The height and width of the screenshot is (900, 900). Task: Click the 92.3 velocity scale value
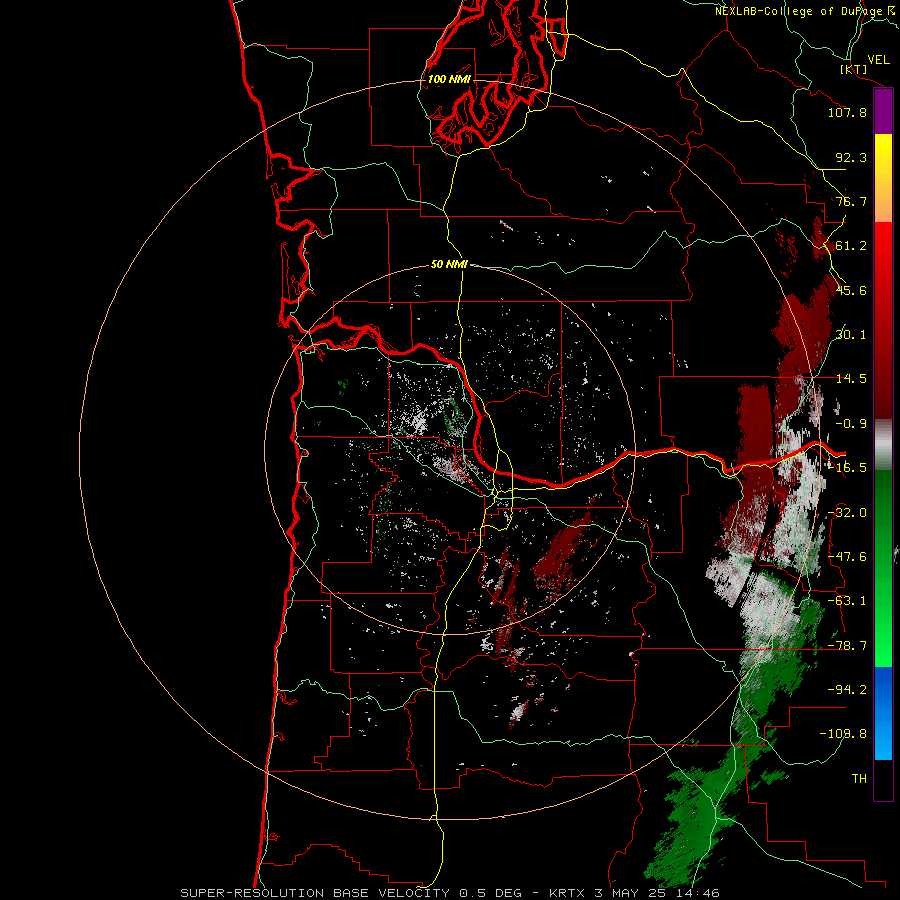[x=851, y=157]
